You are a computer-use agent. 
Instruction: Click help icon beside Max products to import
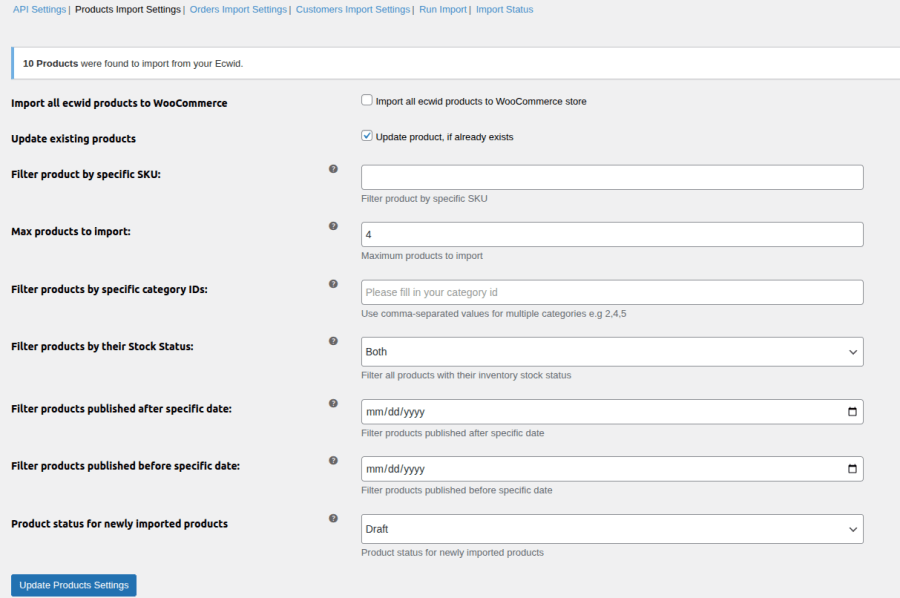[x=333, y=226]
